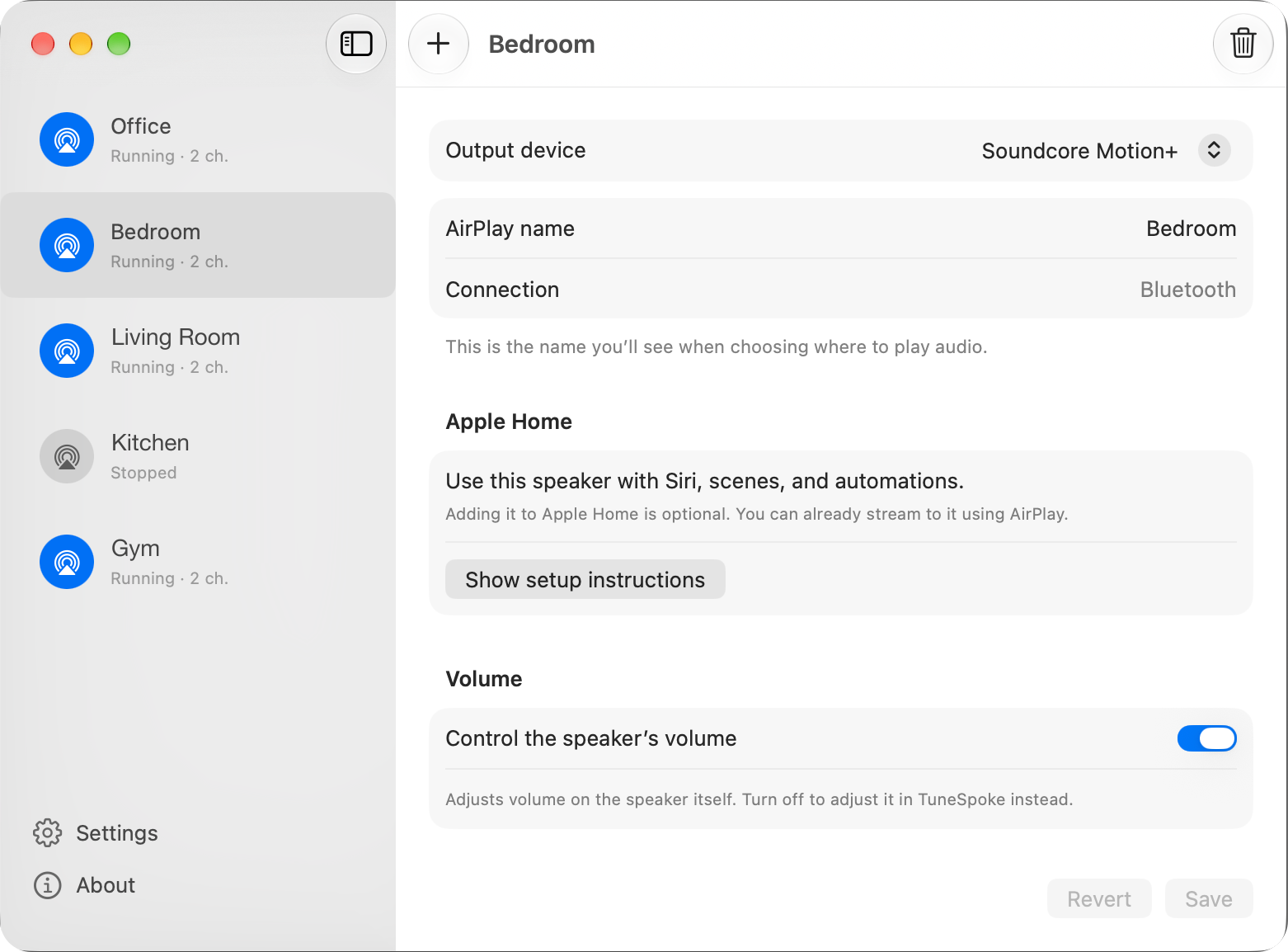Click the Apple Home section heading
The image size is (1288, 952).
point(509,422)
